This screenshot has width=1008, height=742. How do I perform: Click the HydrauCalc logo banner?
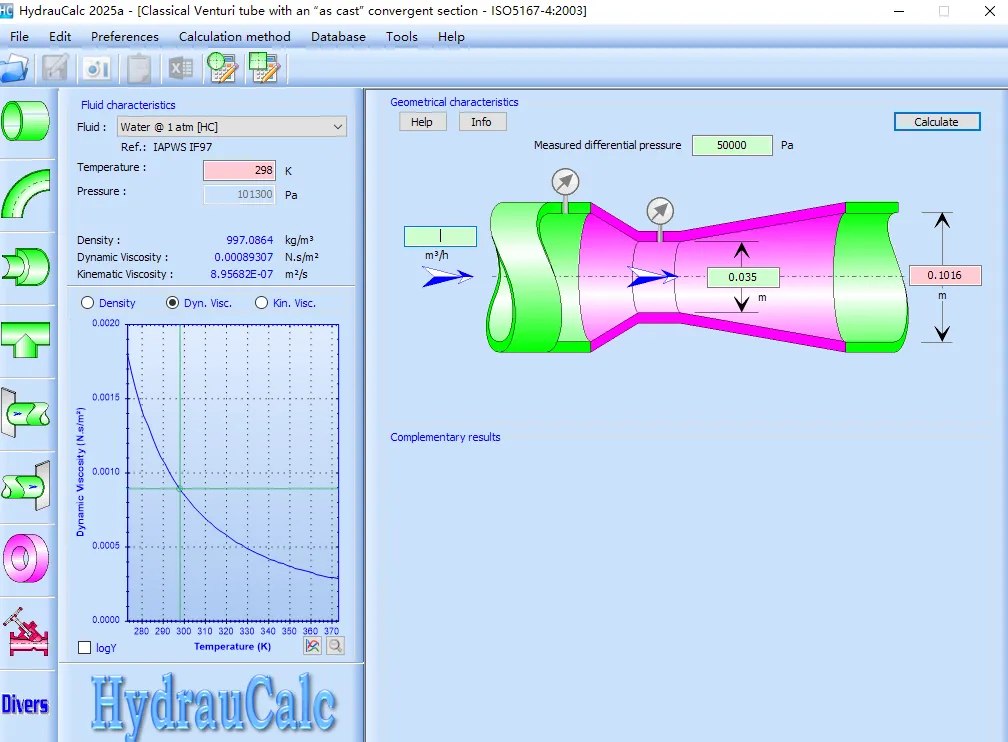tap(213, 705)
